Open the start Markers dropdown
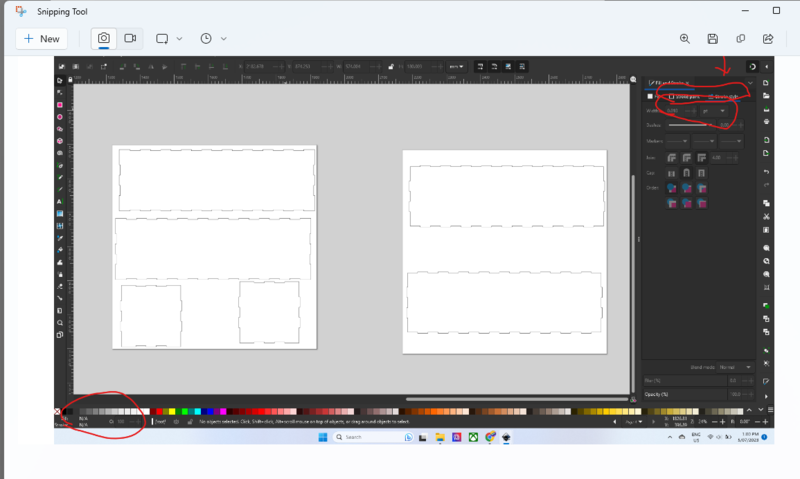The width and height of the screenshot is (800, 479). click(678, 141)
